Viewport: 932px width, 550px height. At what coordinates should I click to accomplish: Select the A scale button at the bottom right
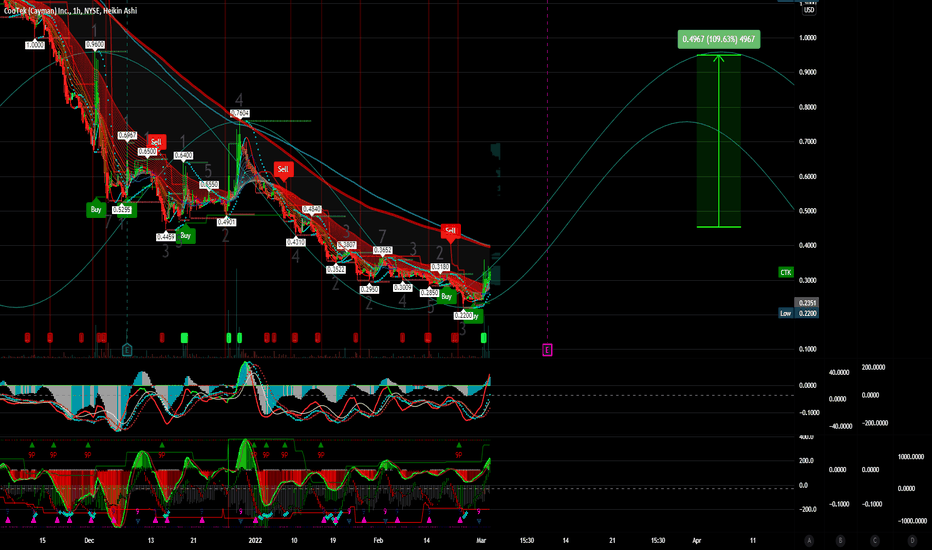809,540
